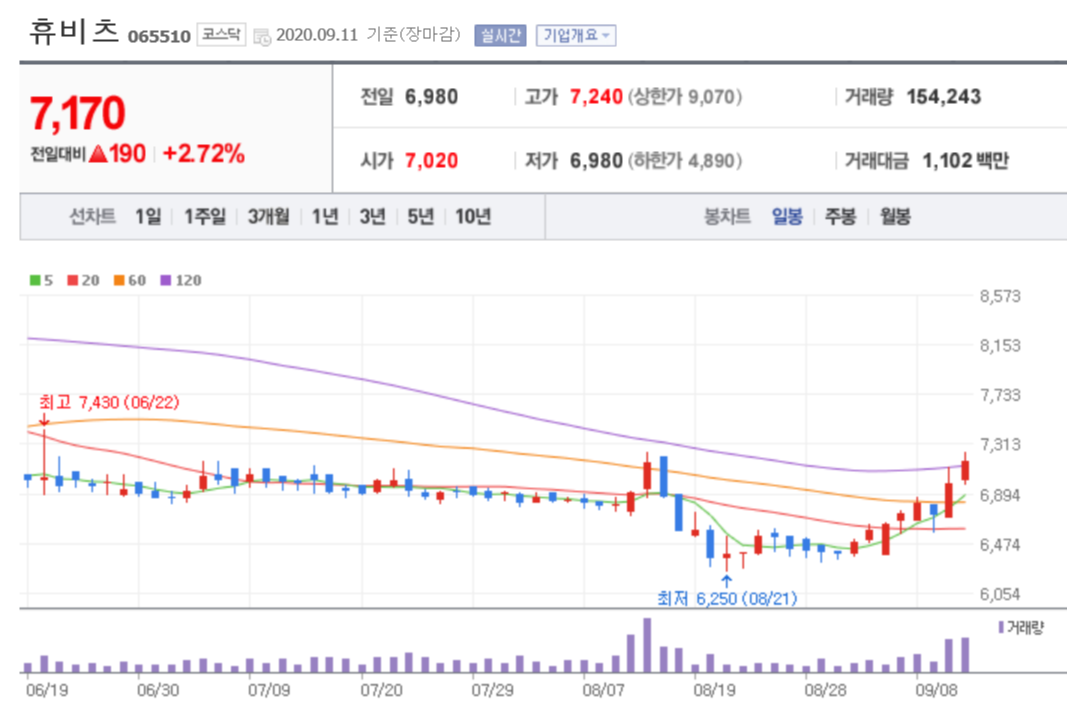
Task: Click the orange 60-day moving average swatch
Action: (x=119, y=280)
